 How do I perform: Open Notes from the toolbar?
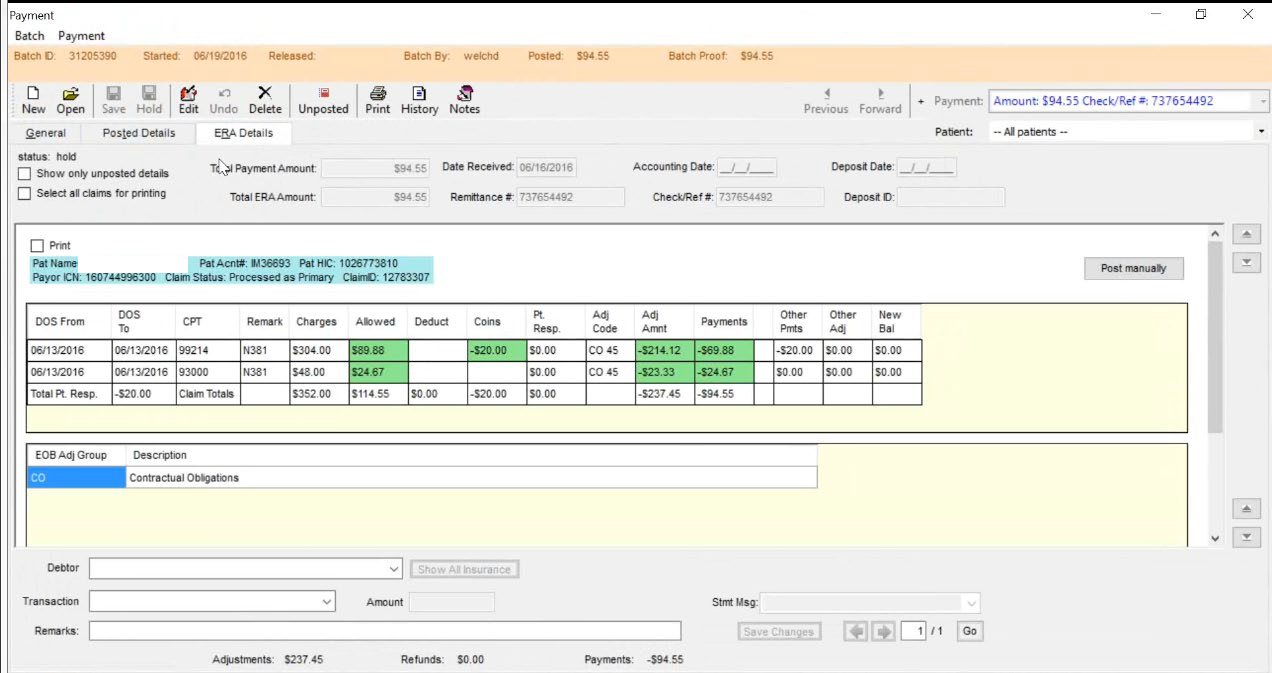pos(464,99)
